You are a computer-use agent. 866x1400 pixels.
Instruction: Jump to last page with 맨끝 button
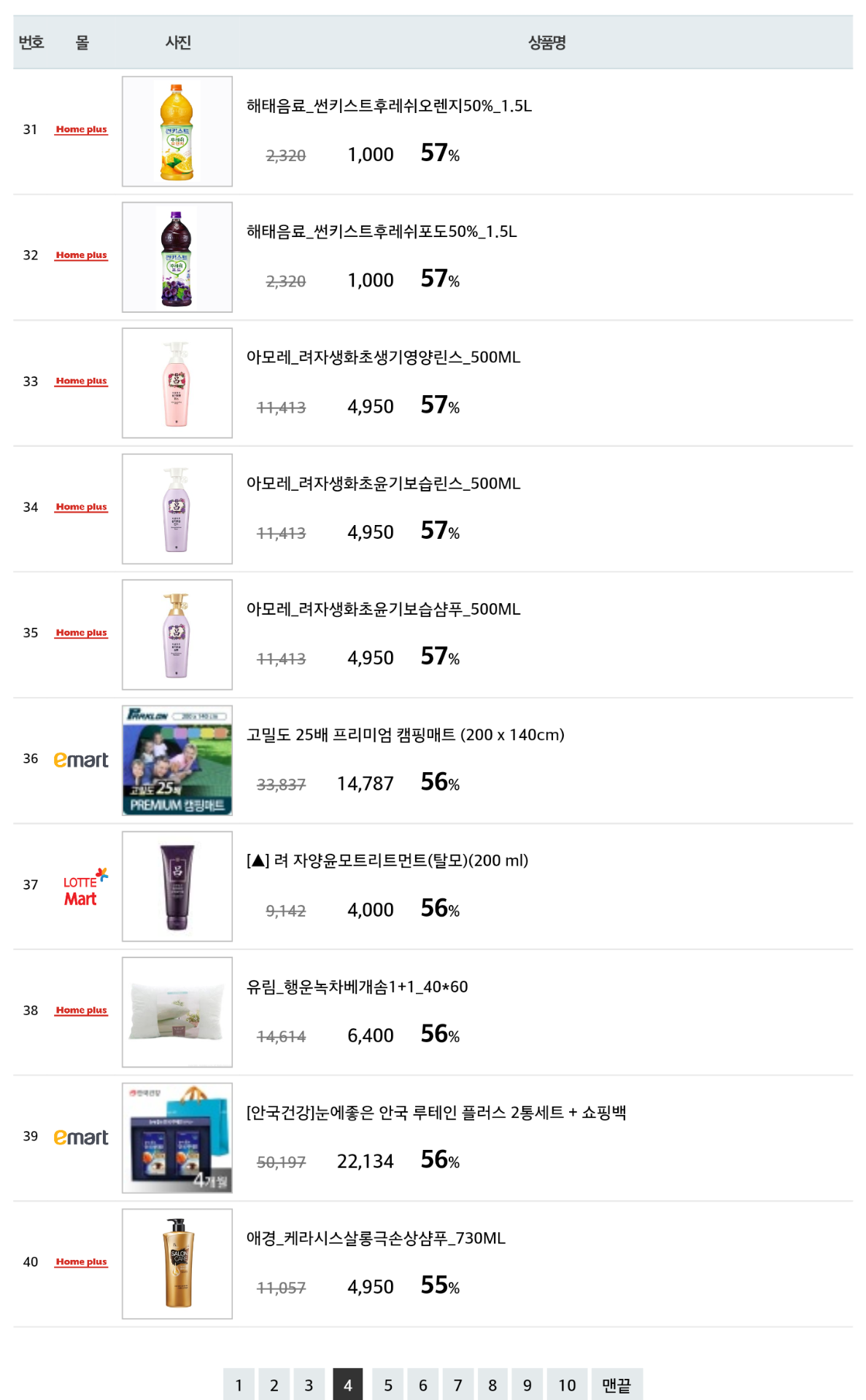click(616, 1385)
